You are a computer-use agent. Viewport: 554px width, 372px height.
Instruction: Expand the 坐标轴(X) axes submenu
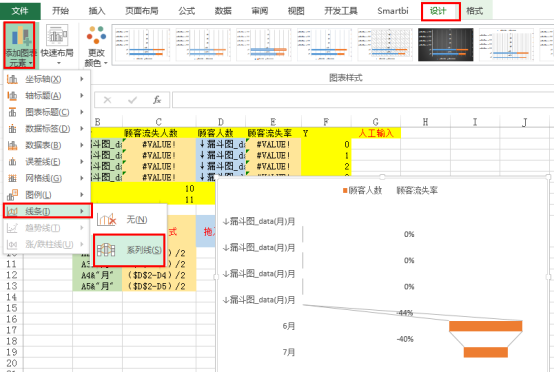47,79
